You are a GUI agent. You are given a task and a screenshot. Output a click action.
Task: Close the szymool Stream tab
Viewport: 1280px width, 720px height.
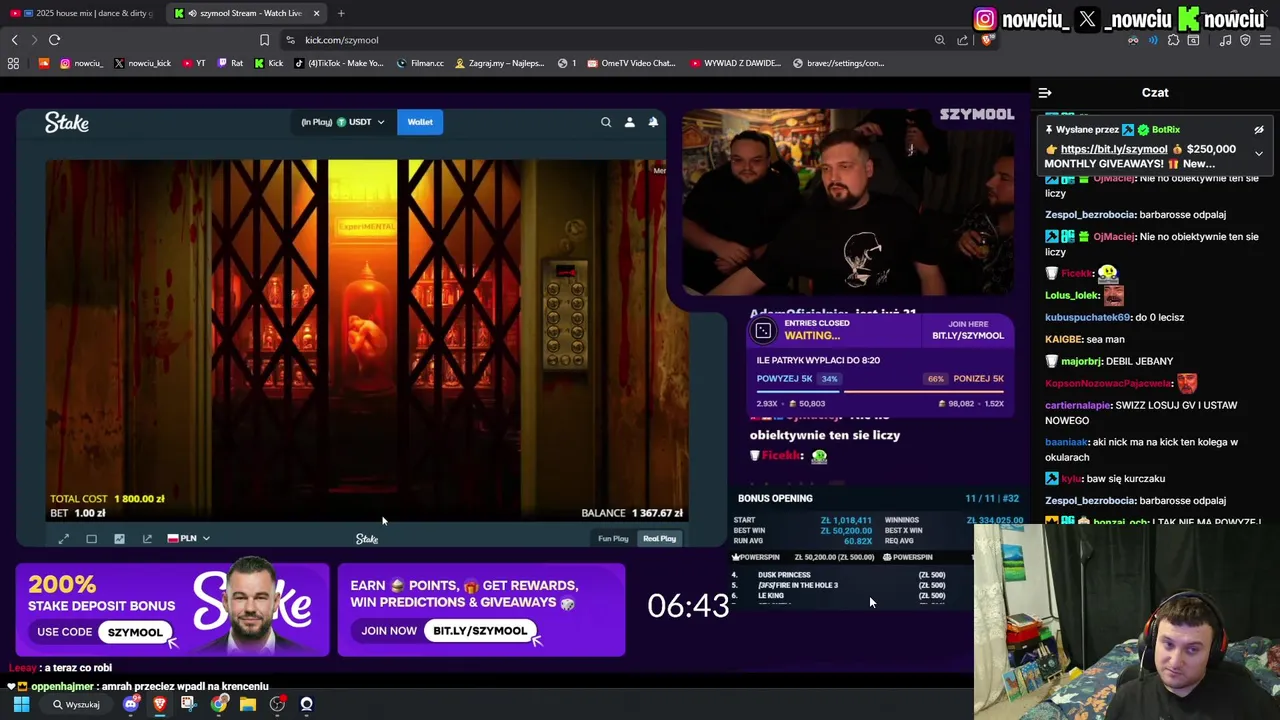[316, 13]
